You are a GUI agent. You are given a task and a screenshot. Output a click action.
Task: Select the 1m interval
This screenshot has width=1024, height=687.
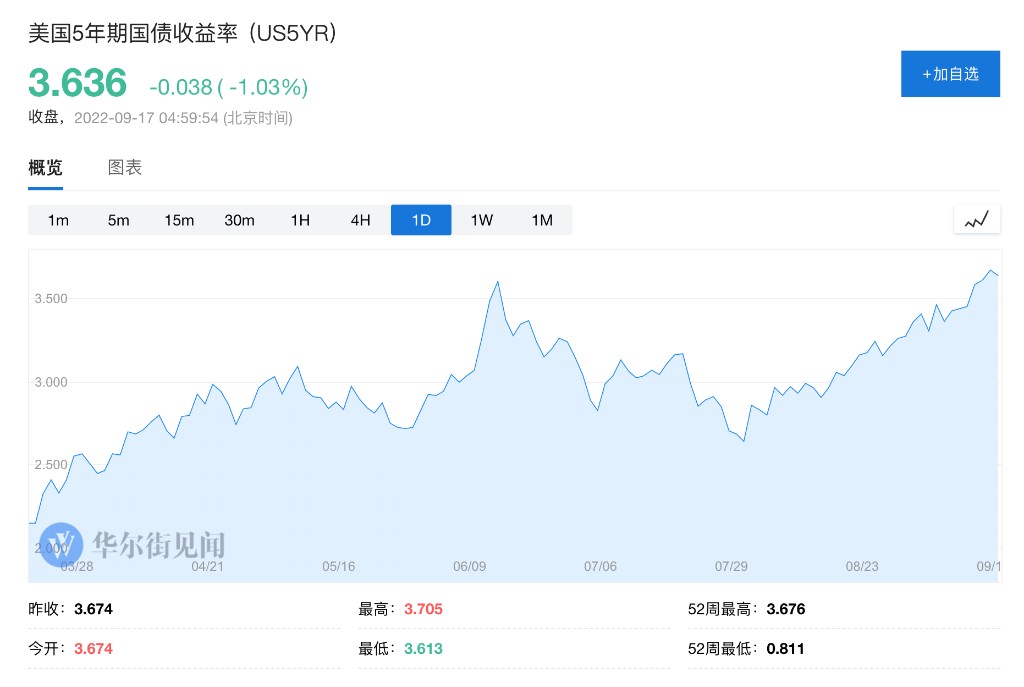pyautogui.click(x=58, y=220)
